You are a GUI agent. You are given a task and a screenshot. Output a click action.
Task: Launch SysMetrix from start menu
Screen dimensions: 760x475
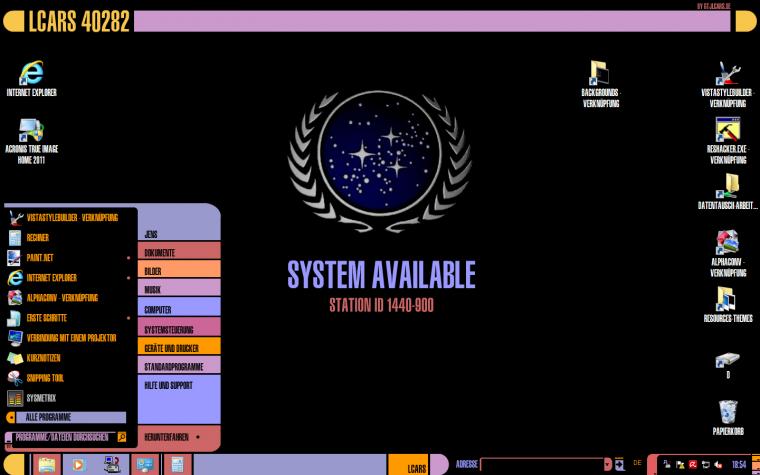coord(71,398)
